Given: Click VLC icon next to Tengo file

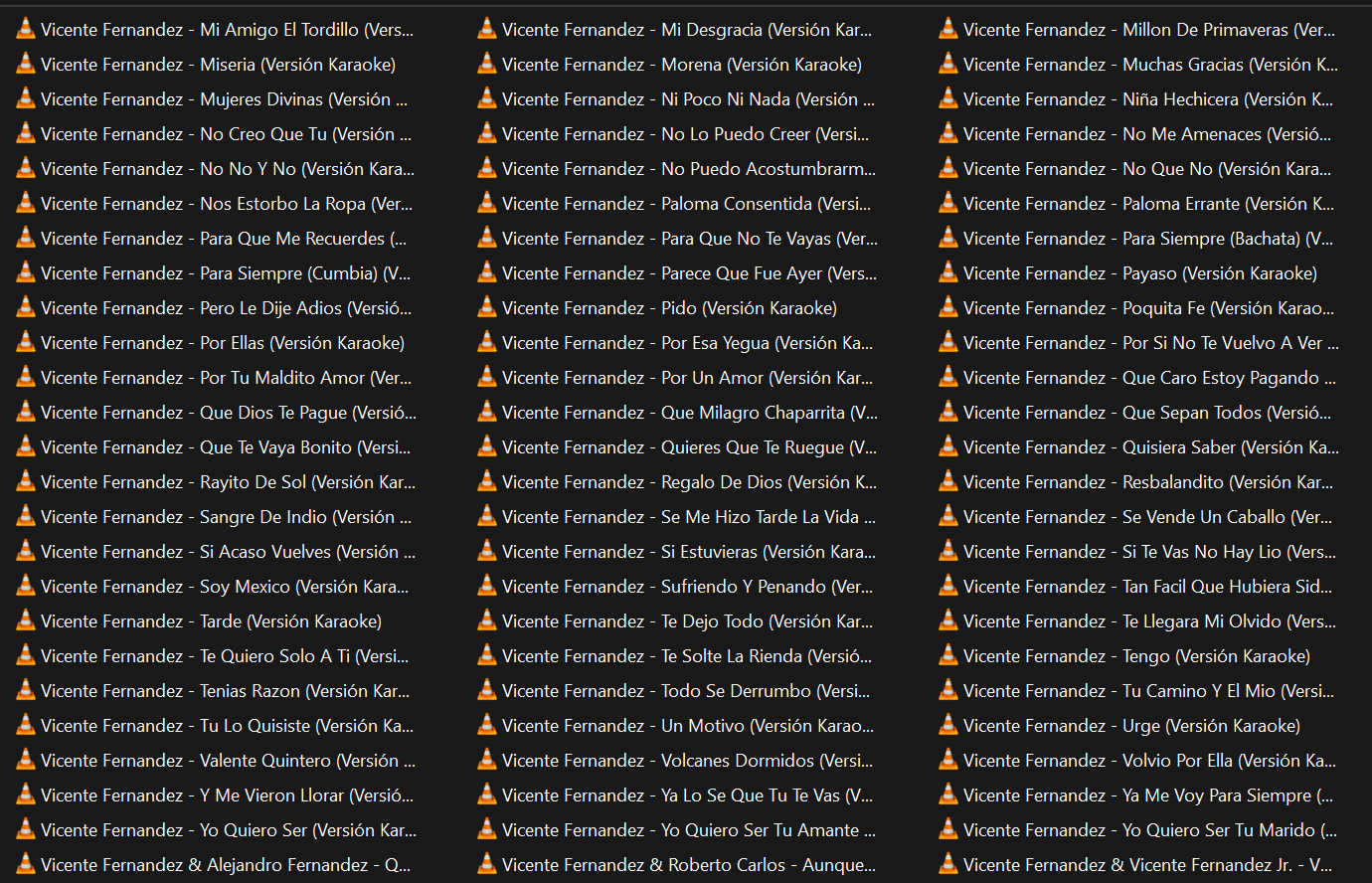Looking at the screenshot, I should (x=948, y=656).
